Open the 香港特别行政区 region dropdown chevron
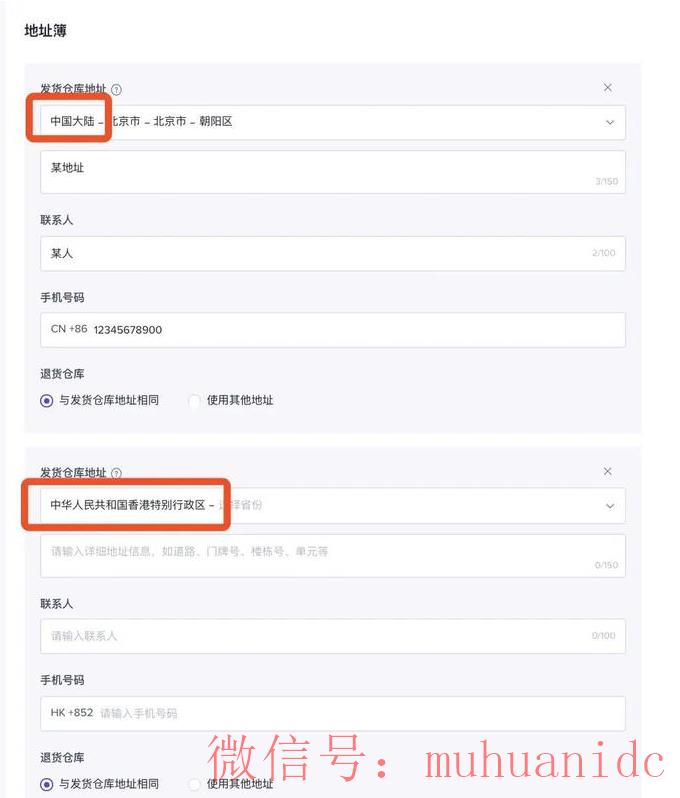The width and height of the screenshot is (680, 798). pyautogui.click(x=610, y=506)
